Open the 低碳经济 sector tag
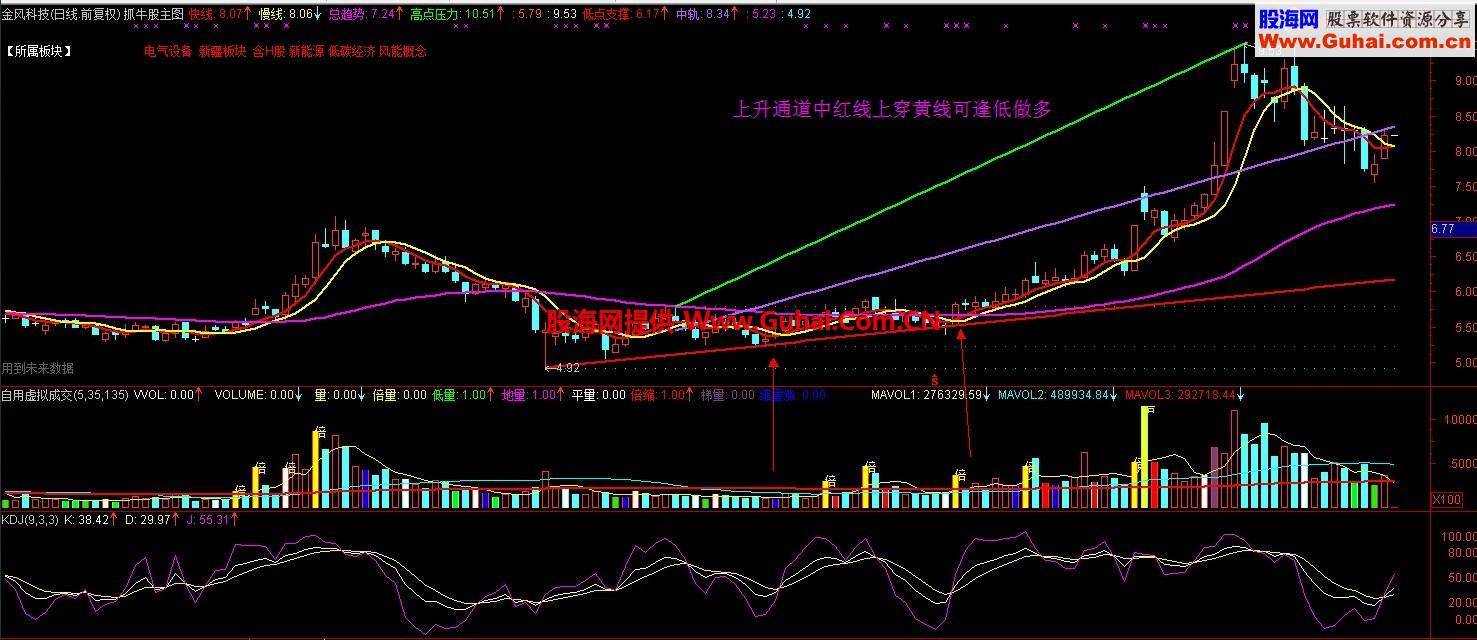This screenshot has width=1477, height=640. tap(351, 51)
